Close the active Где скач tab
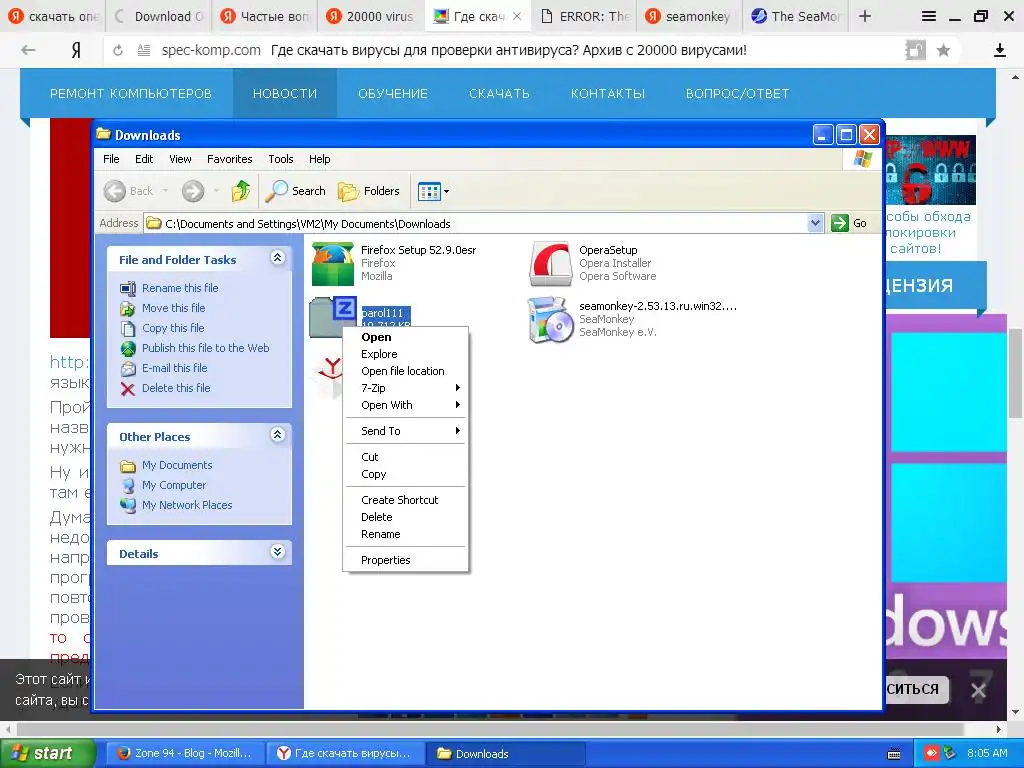This screenshot has width=1024, height=768. click(517, 16)
